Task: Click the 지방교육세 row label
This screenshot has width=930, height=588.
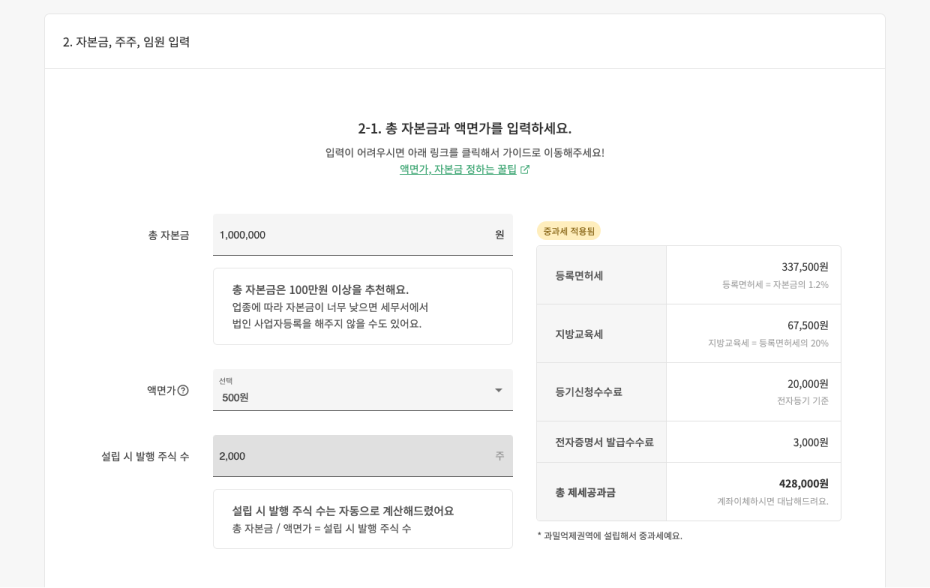Action: coord(580,334)
